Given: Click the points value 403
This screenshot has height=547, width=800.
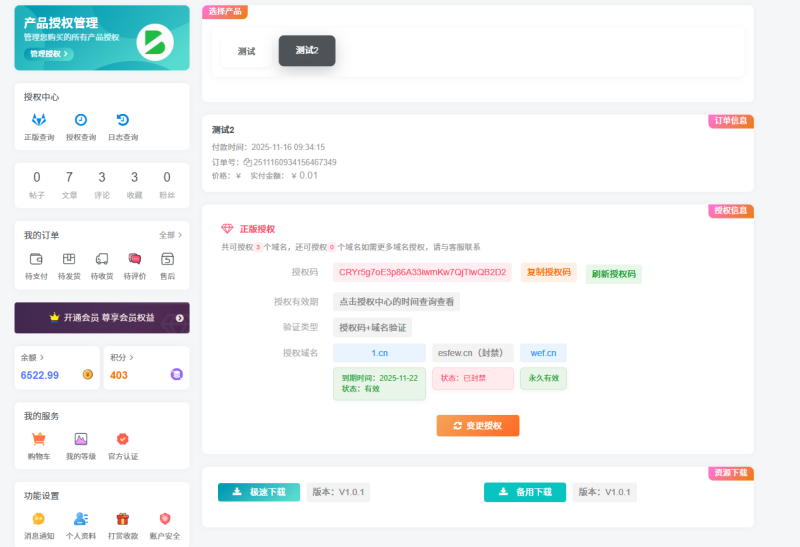Looking at the screenshot, I should [x=119, y=375].
